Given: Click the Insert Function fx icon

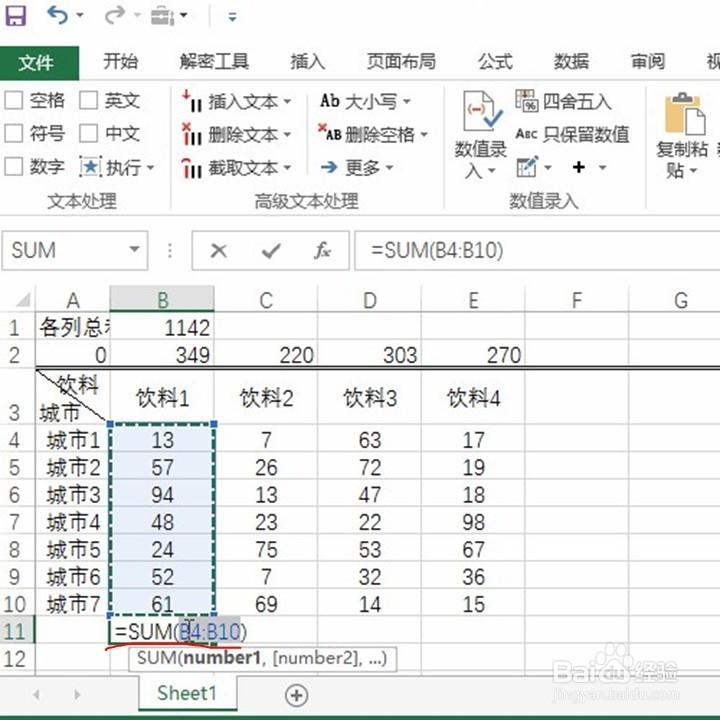Looking at the screenshot, I should (322, 251).
